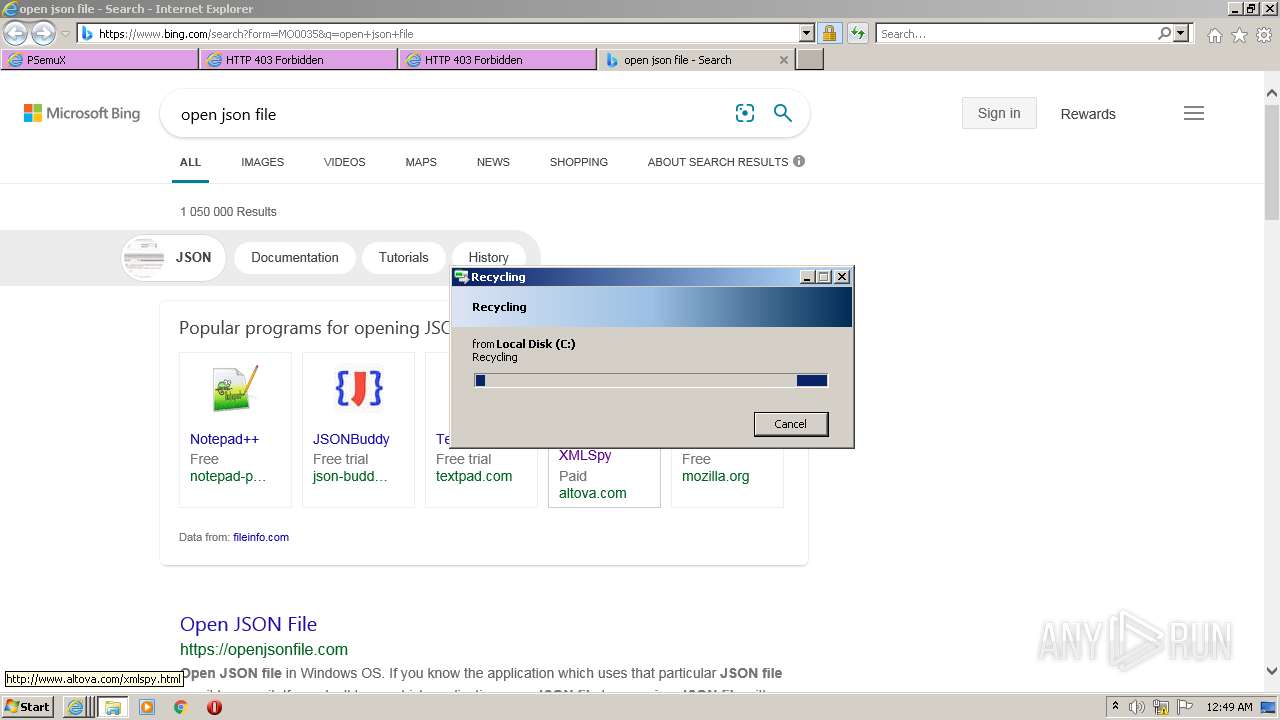The image size is (1280, 720).
Task: Click the taskbar clock showing 12:49 AM
Action: [x=1229, y=707]
